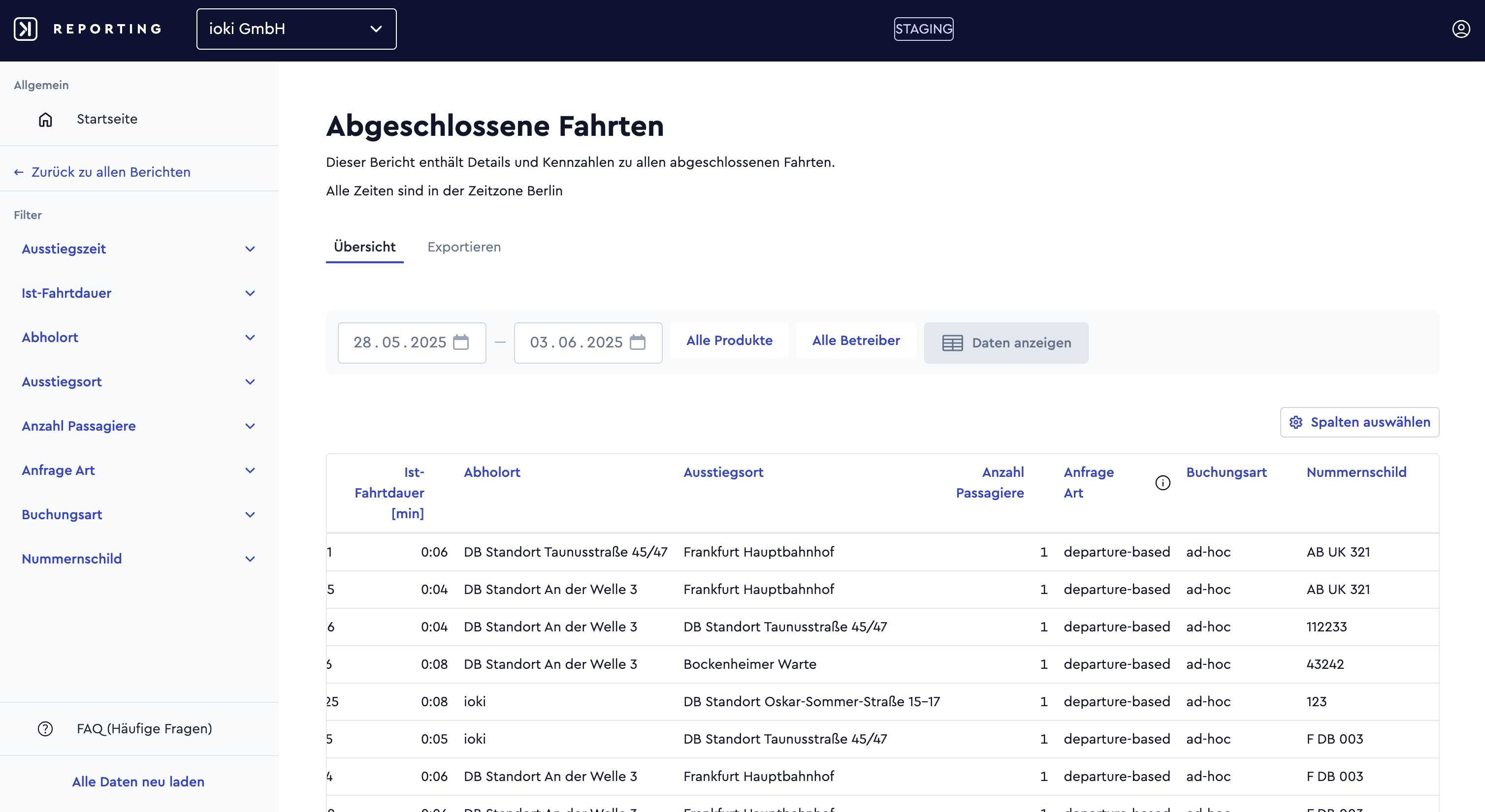Image resolution: width=1485 pixels, height=812 pixels.
Task: Open the Alle Produkte filter
Action: point(729,341)
